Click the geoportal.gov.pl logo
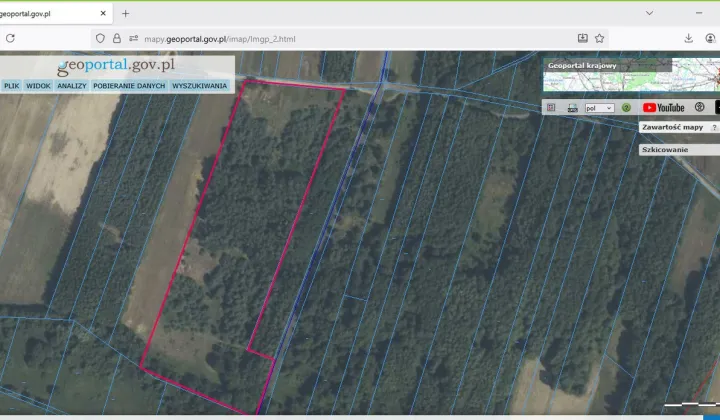The height and width of the screenshot is (420, 720). [x=116, y=66]
